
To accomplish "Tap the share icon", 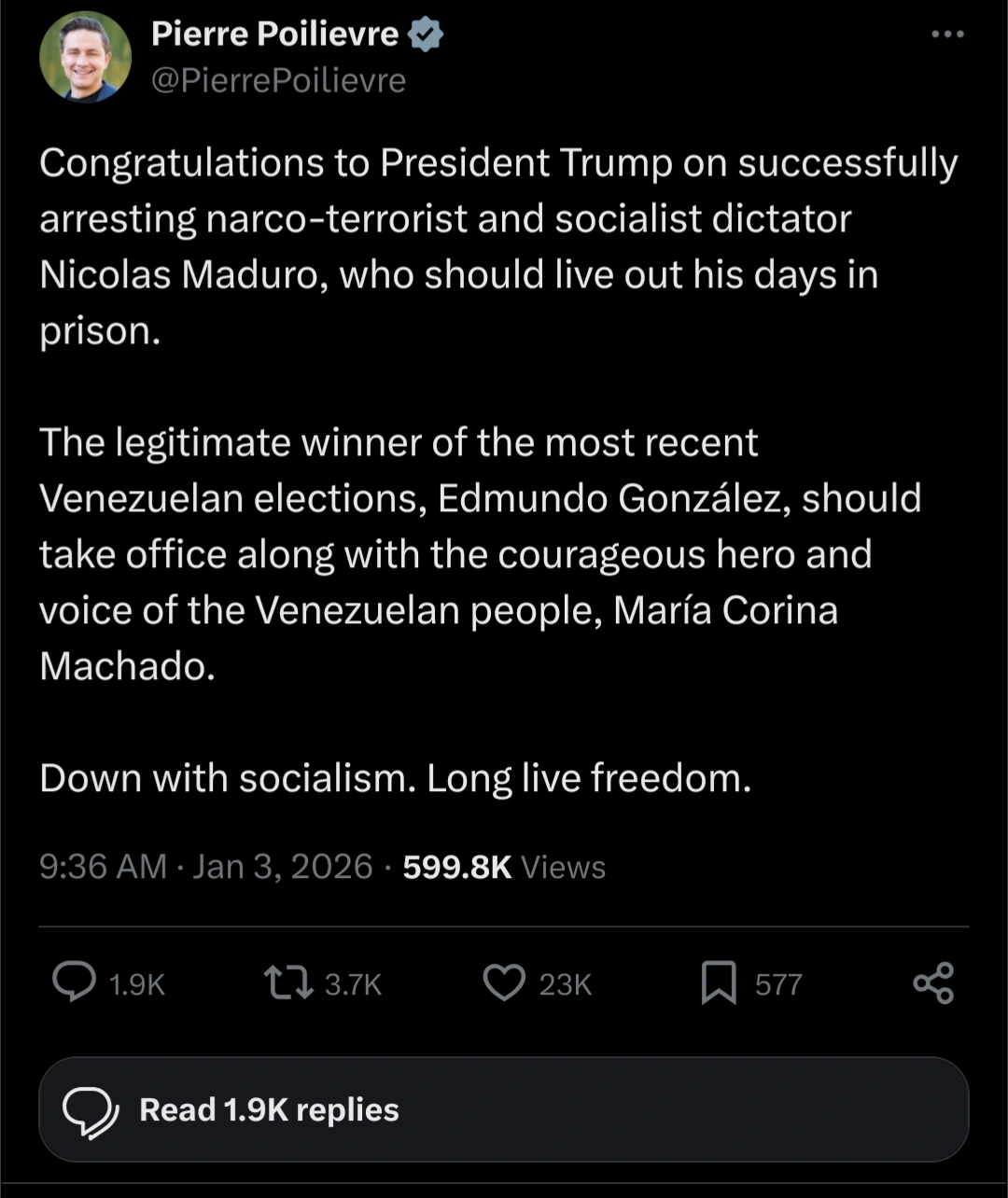I will point(933,983).
